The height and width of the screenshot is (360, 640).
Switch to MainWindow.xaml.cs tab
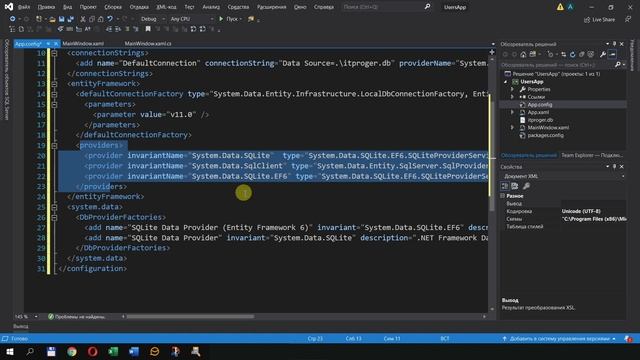pos(148,44)
